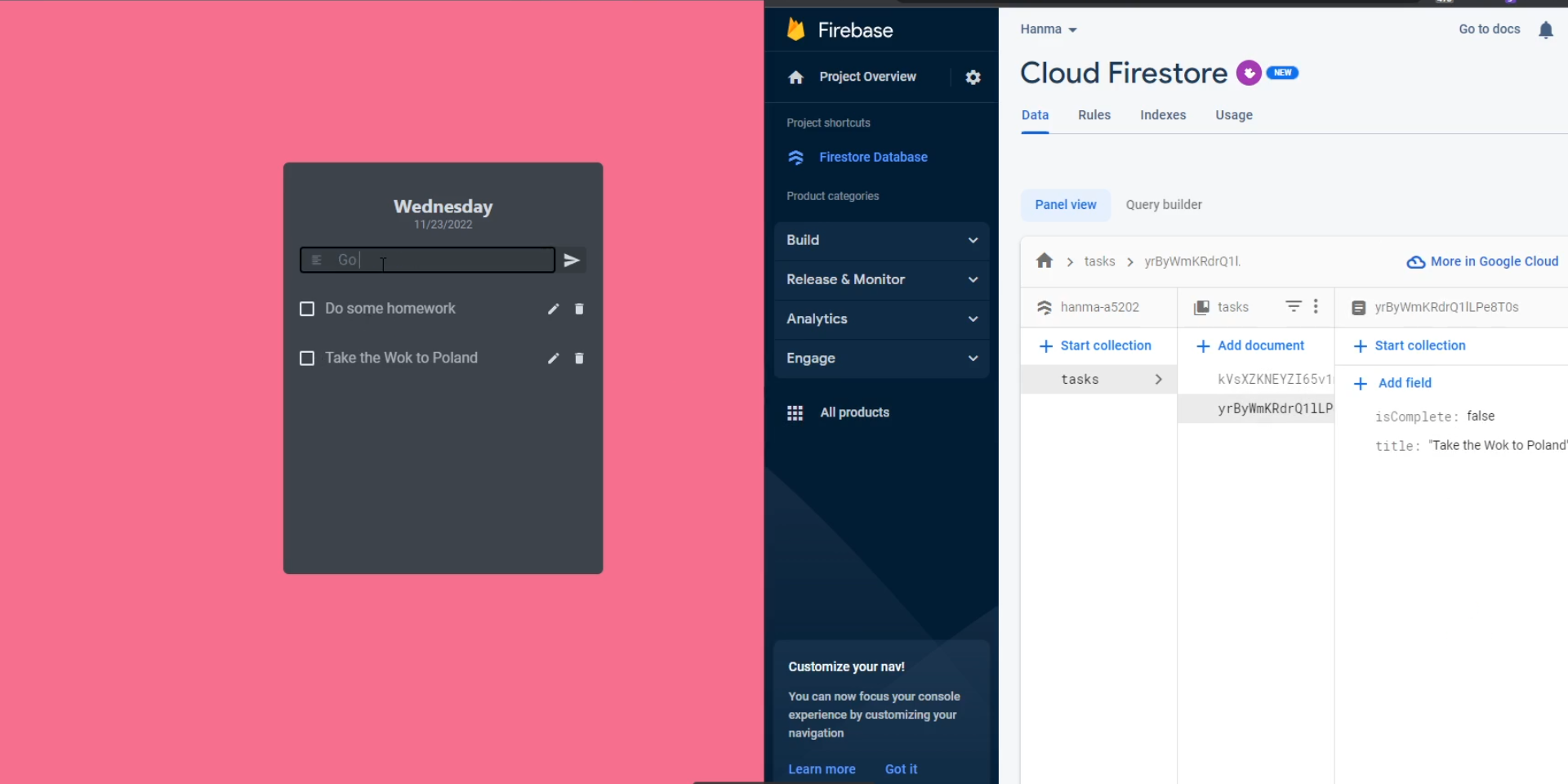Click the hanma-a5202 database icon

(x=1044, y=307)
